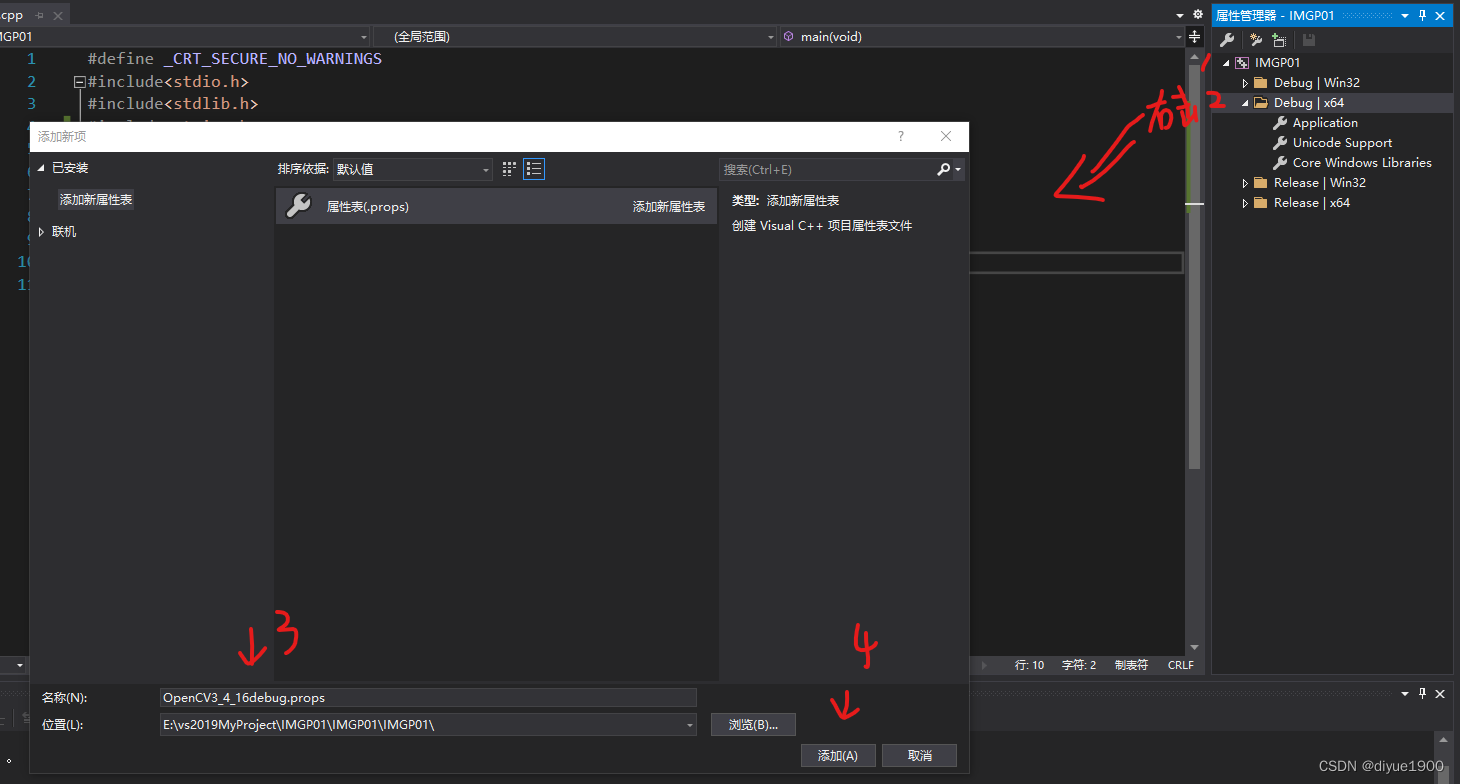Select the Application property sheet
The image size is (1460, 784).
pyautogui.click(x=1325, y=123)
